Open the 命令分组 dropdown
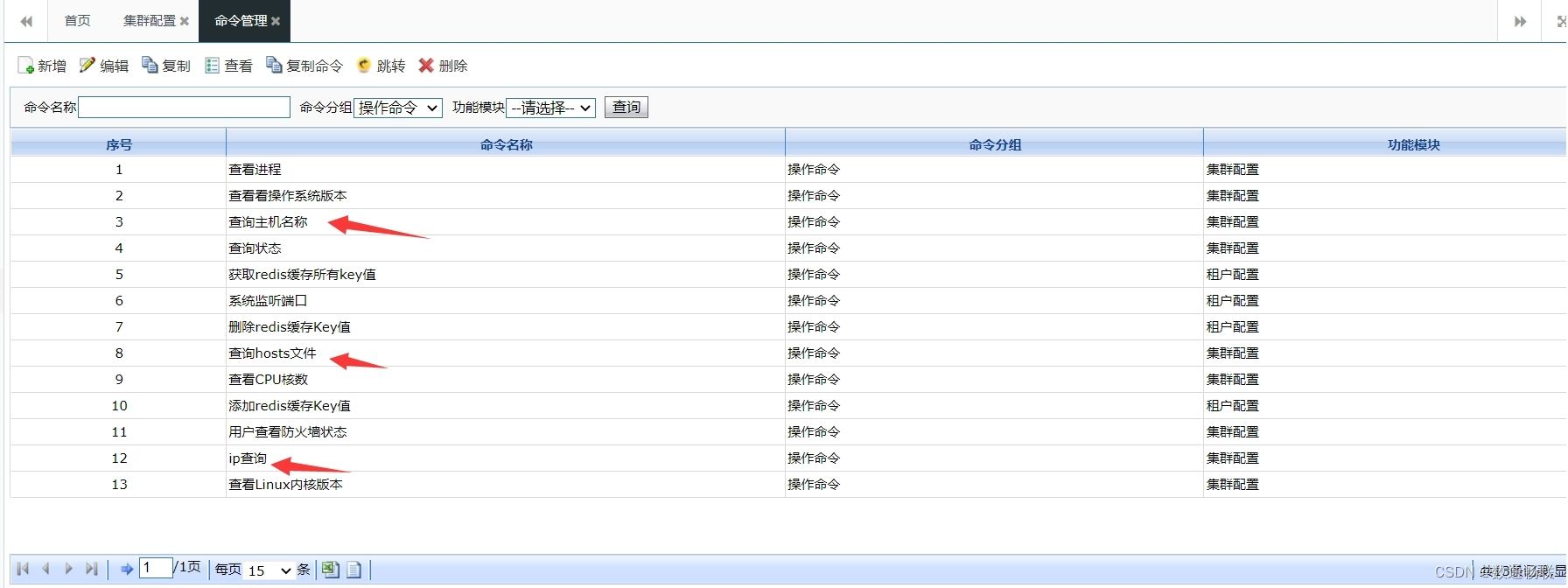 click(x=398, y=108)
